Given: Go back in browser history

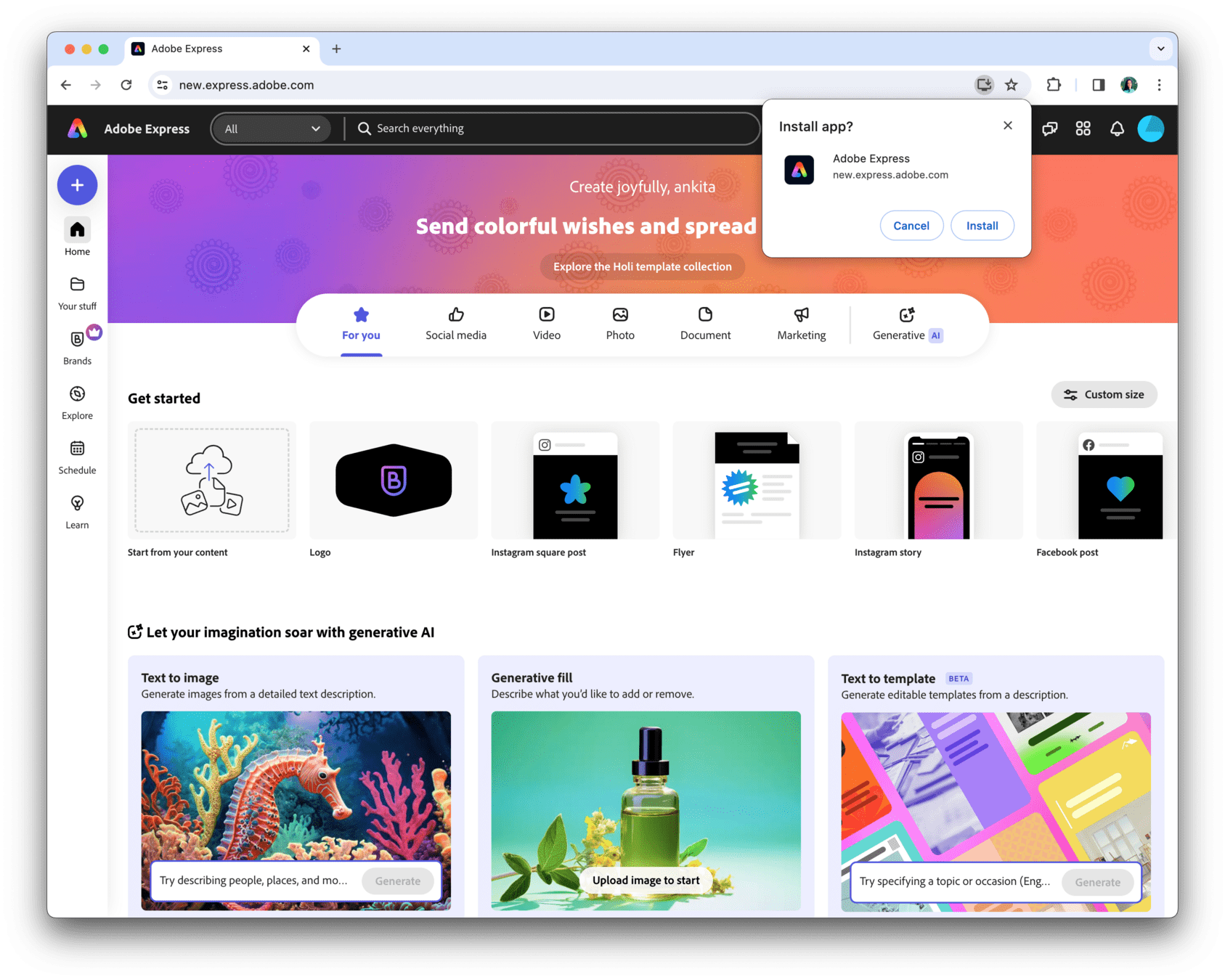Looking at the screenshot, I should pyautogui.click(x=66, y=85).
